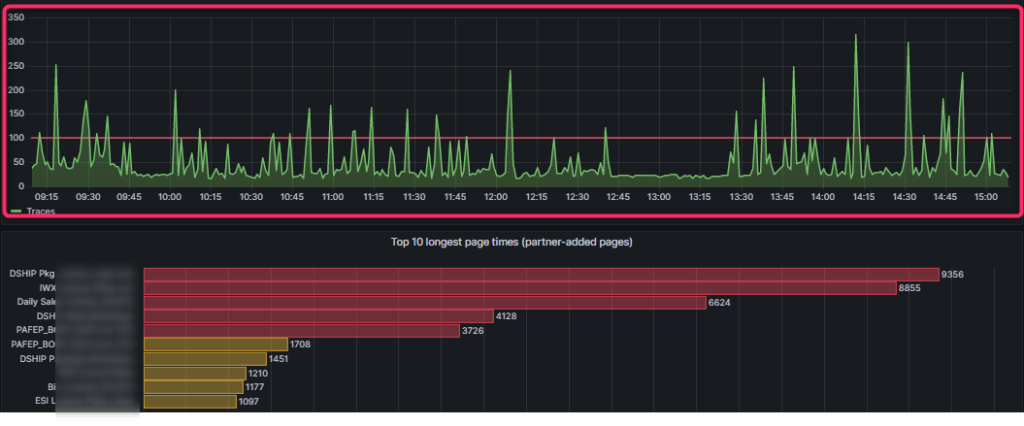Viewport: 1024px width, 426px height.
Task: Select the yellow bar valued 1210
Action: (194, 373)
